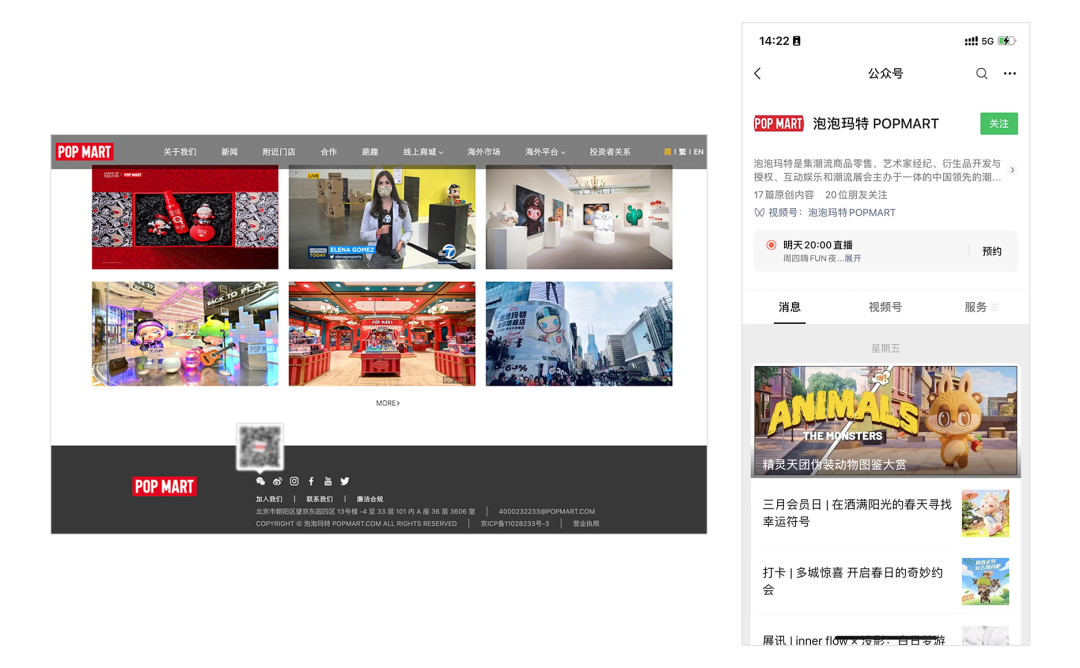Tap the back arrow in WeChat header

pyautogui.click(x=758, y=74)
